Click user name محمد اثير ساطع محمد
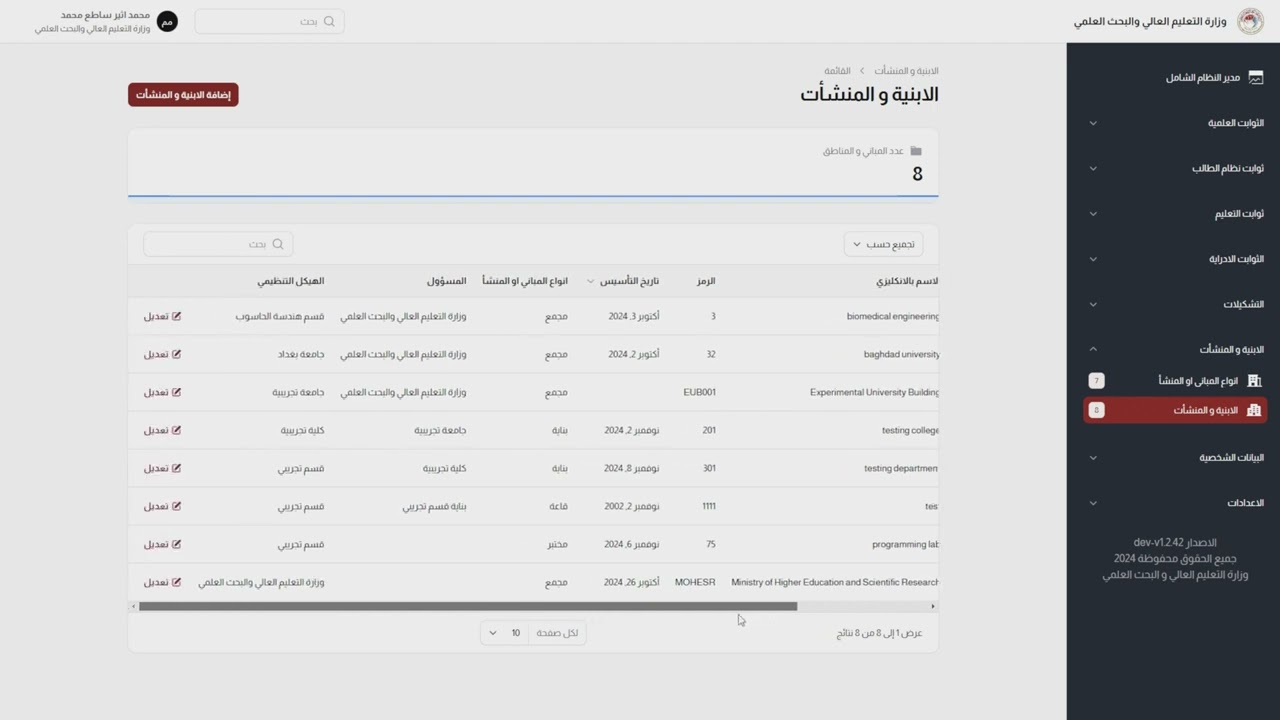This screenshot has width=1280, height=720. tap(105, 15)
